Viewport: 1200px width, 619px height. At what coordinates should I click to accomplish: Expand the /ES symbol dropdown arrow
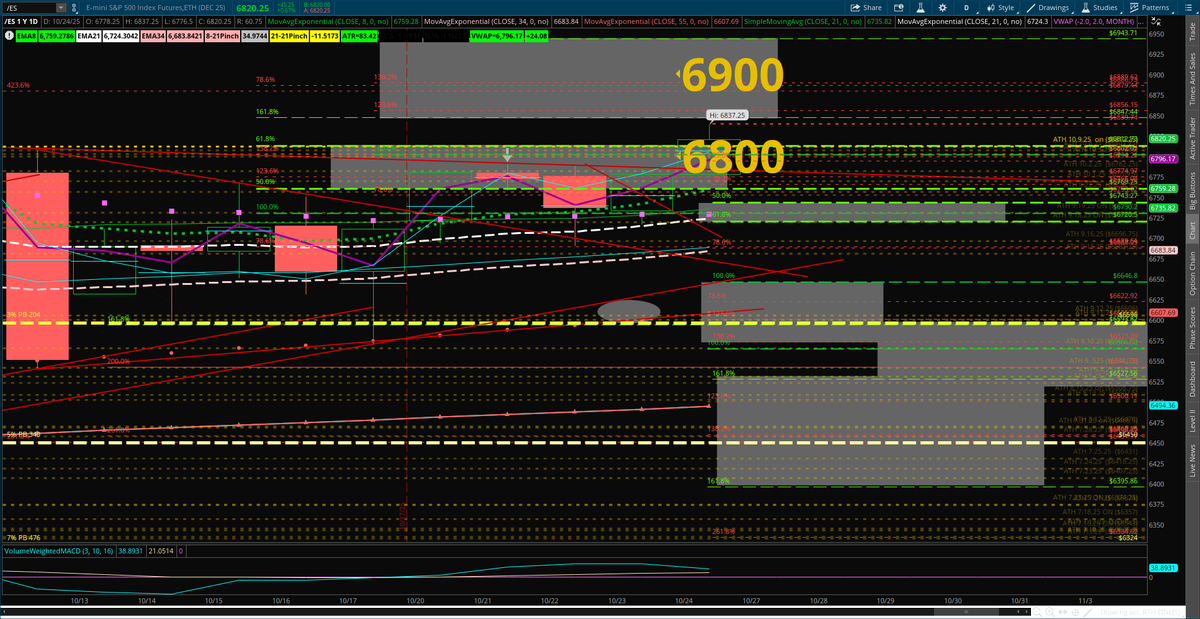tap(61, 8)
